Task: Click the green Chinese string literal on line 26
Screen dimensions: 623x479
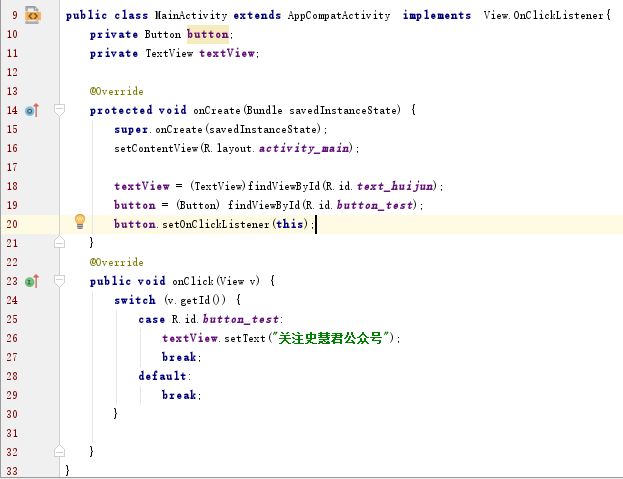Action: [x=330, y=338]
